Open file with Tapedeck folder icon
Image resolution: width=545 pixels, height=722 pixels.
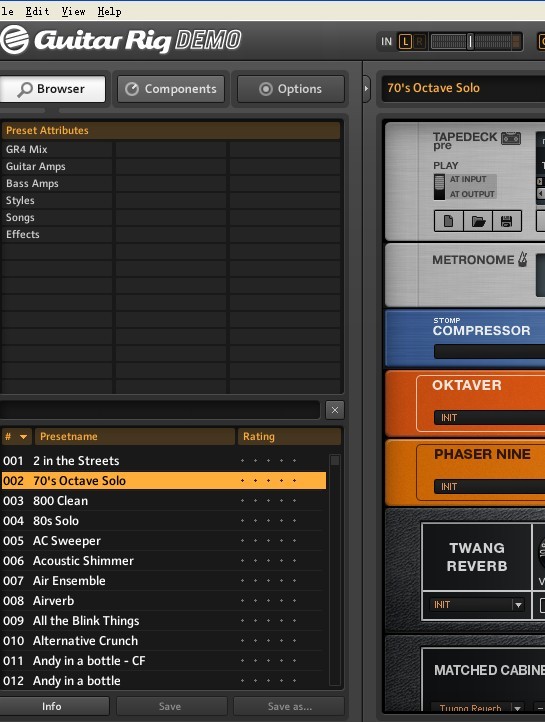tap(478, 221)
